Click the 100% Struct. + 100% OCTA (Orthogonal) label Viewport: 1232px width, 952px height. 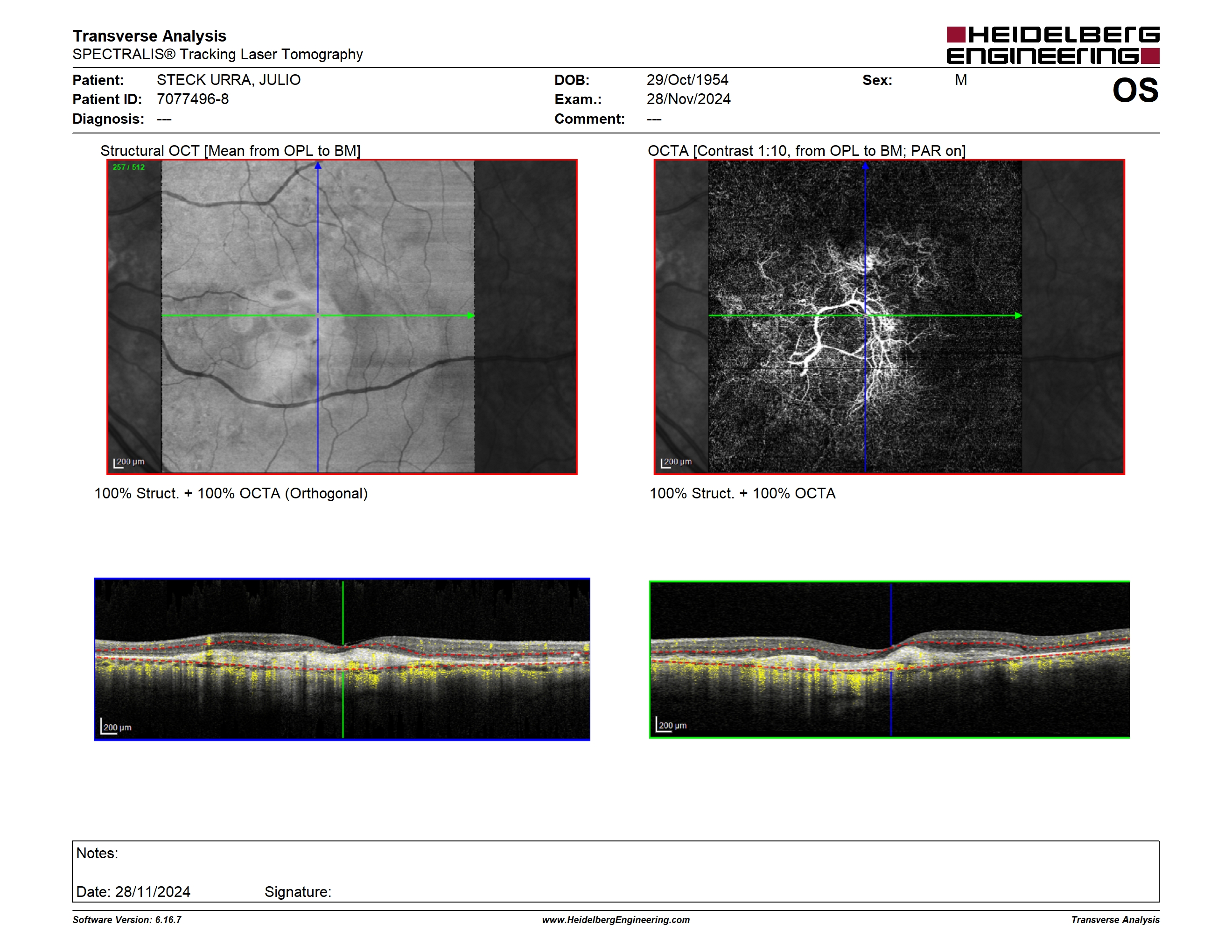tap(231, 493)
